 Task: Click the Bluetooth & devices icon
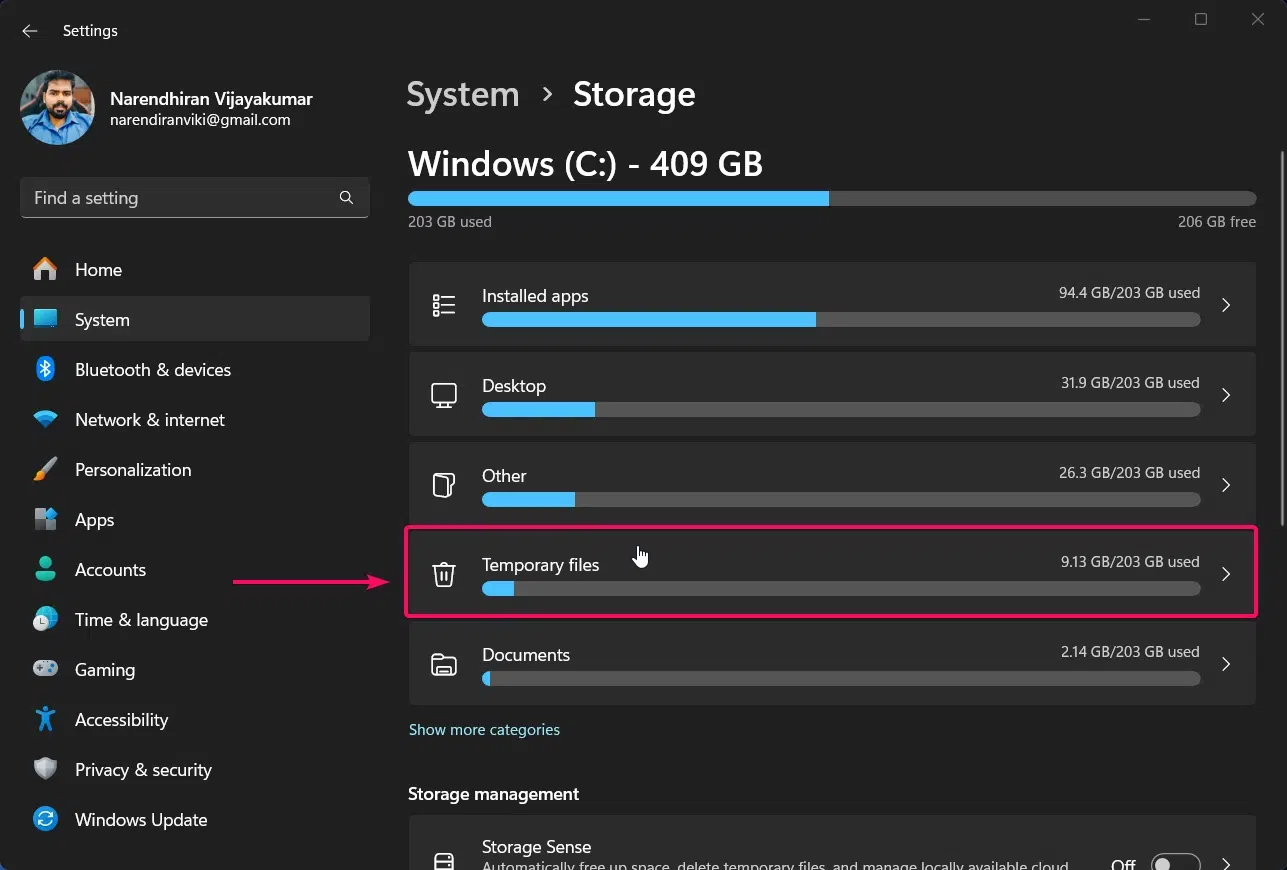click(45, 369)
